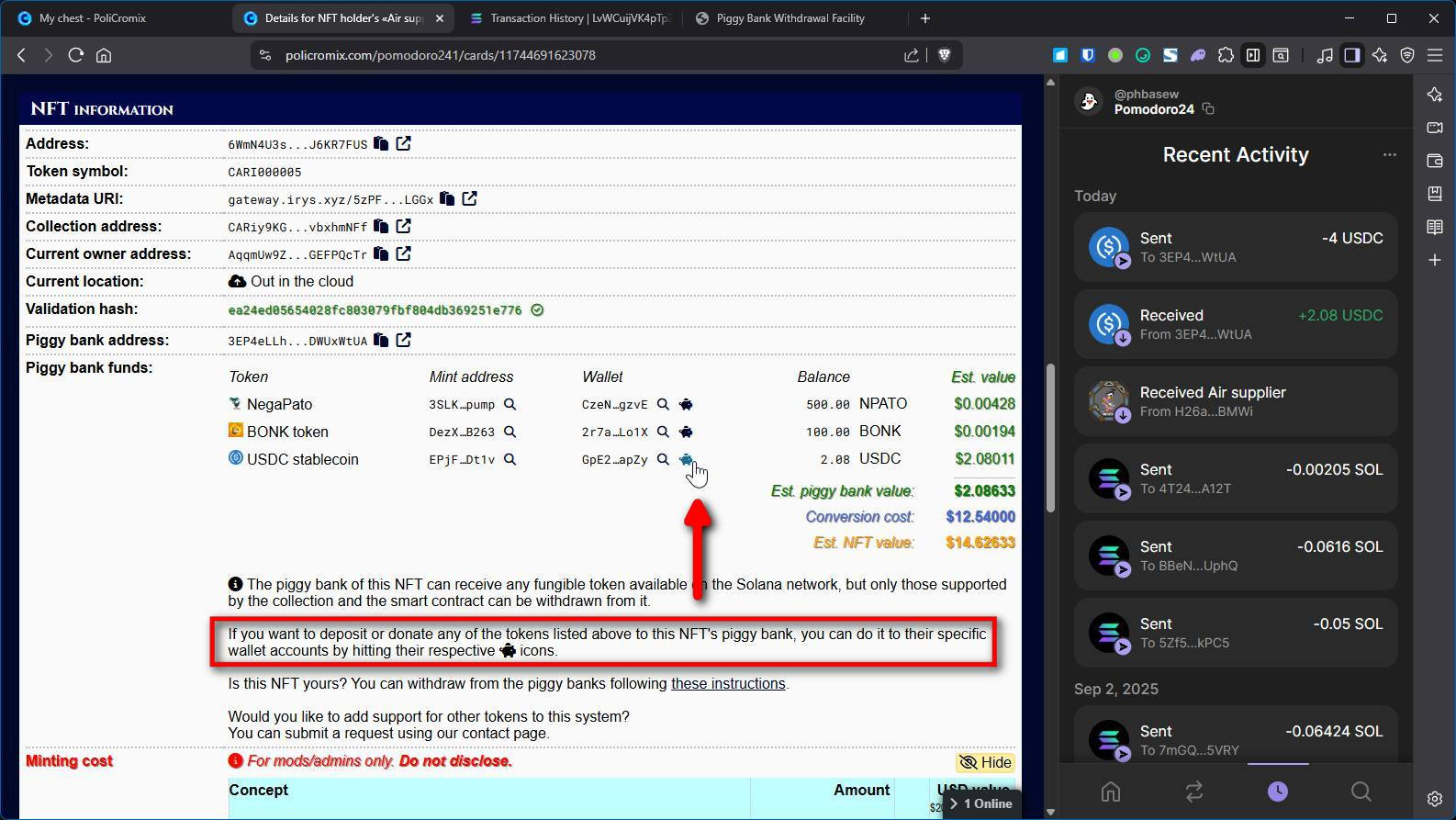Open the sidebar Leo AI sparkle icon

[1435, 95]
